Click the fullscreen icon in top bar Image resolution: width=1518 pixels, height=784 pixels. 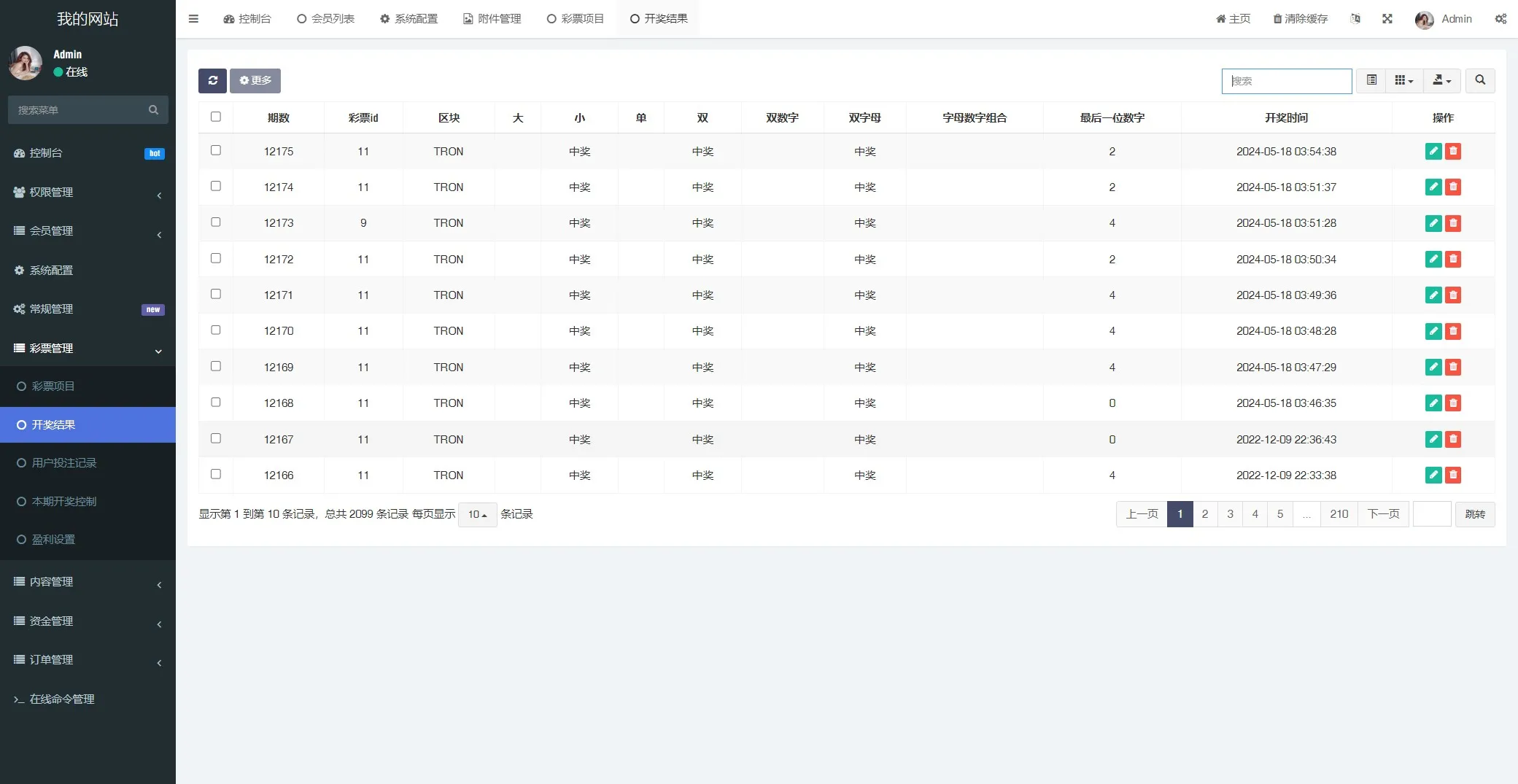(1387, 19)
